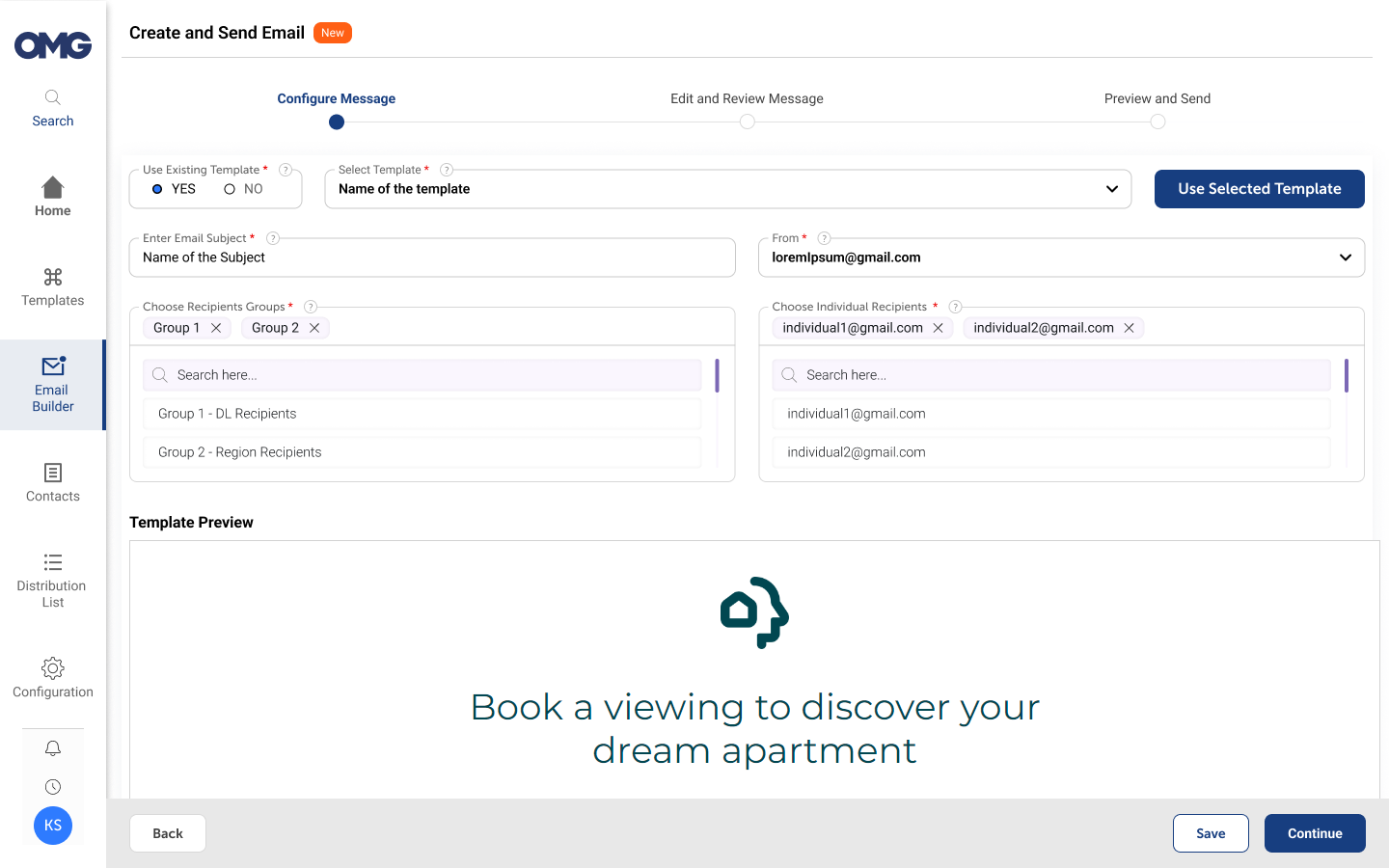Click the Continue button
The height and width of the screenshot is (868, 1389).
[1314, 833]
